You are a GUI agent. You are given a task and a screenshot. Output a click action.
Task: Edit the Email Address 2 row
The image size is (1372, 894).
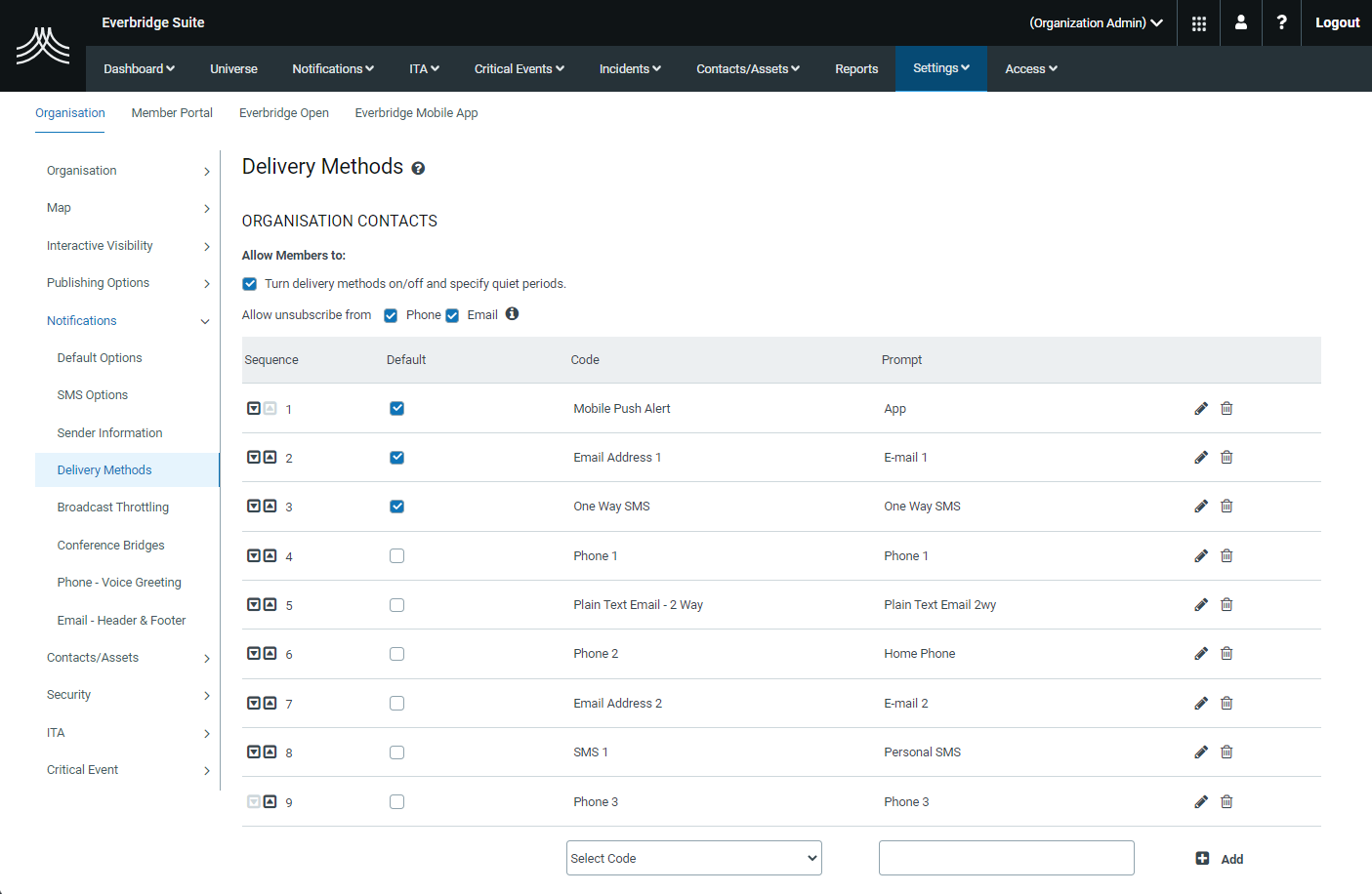tap(1201, 704)
